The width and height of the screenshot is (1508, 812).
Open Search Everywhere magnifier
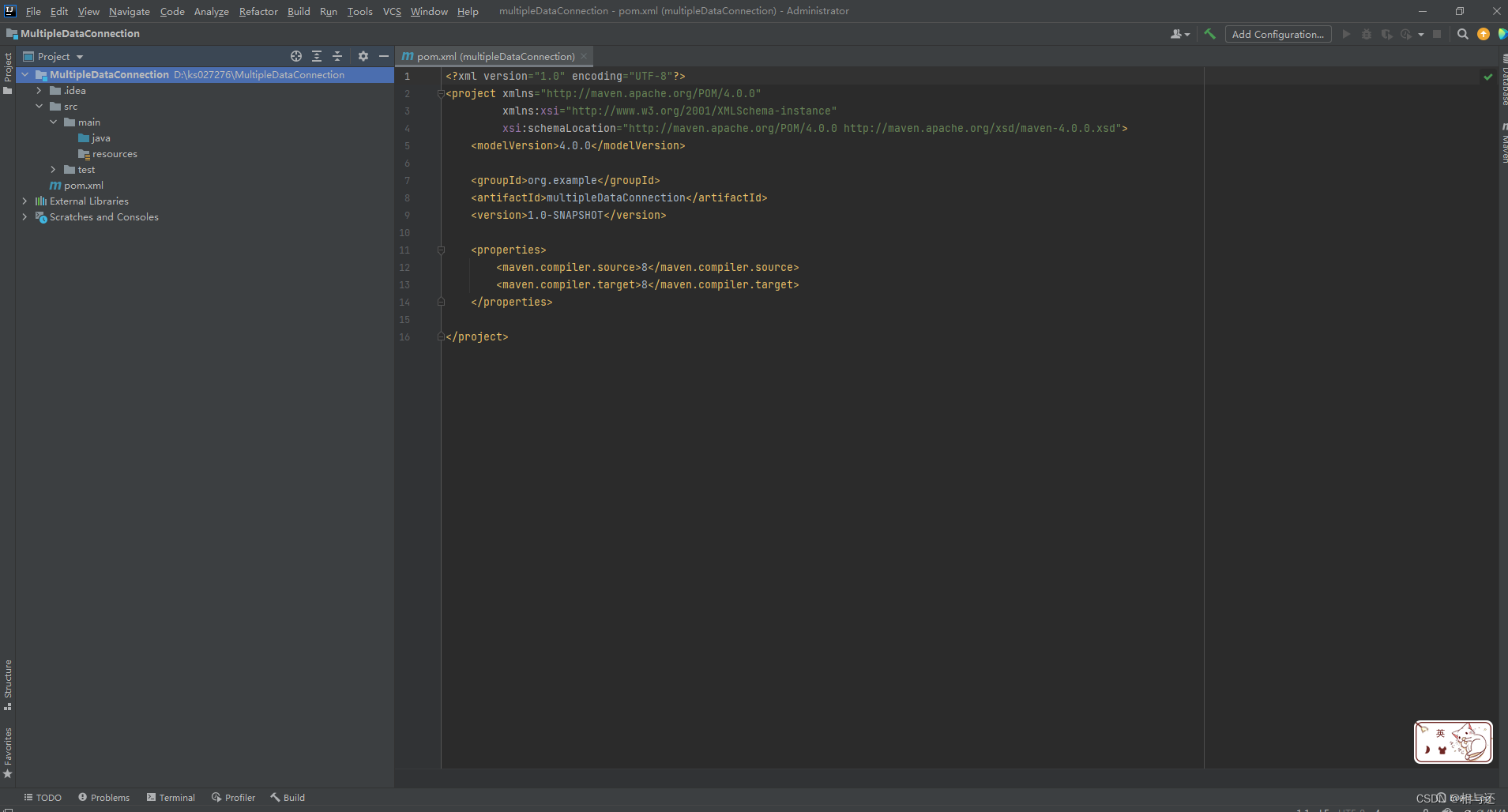pyautogui.click(x=1463, y=34)
